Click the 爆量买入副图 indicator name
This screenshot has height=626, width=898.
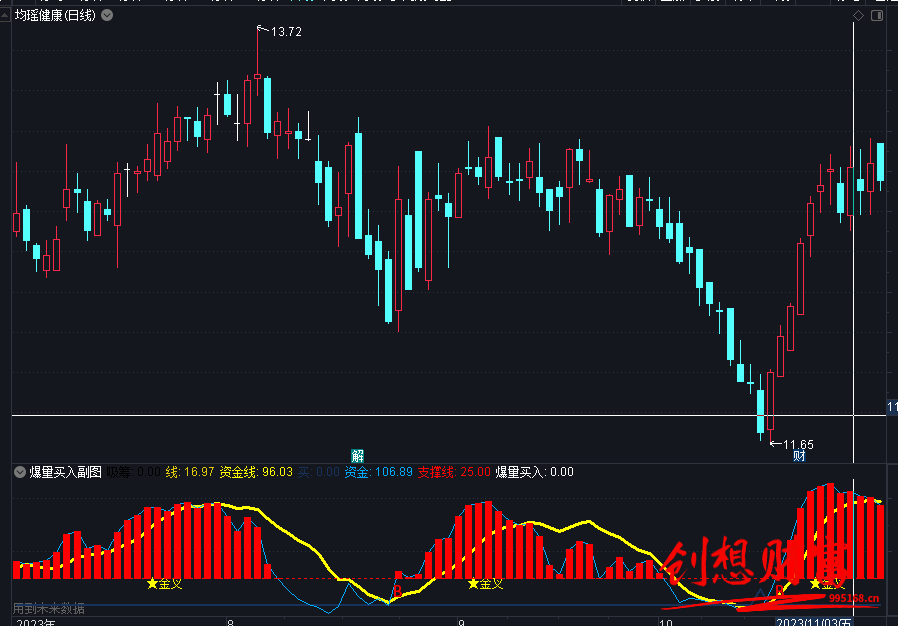(65, 472)
